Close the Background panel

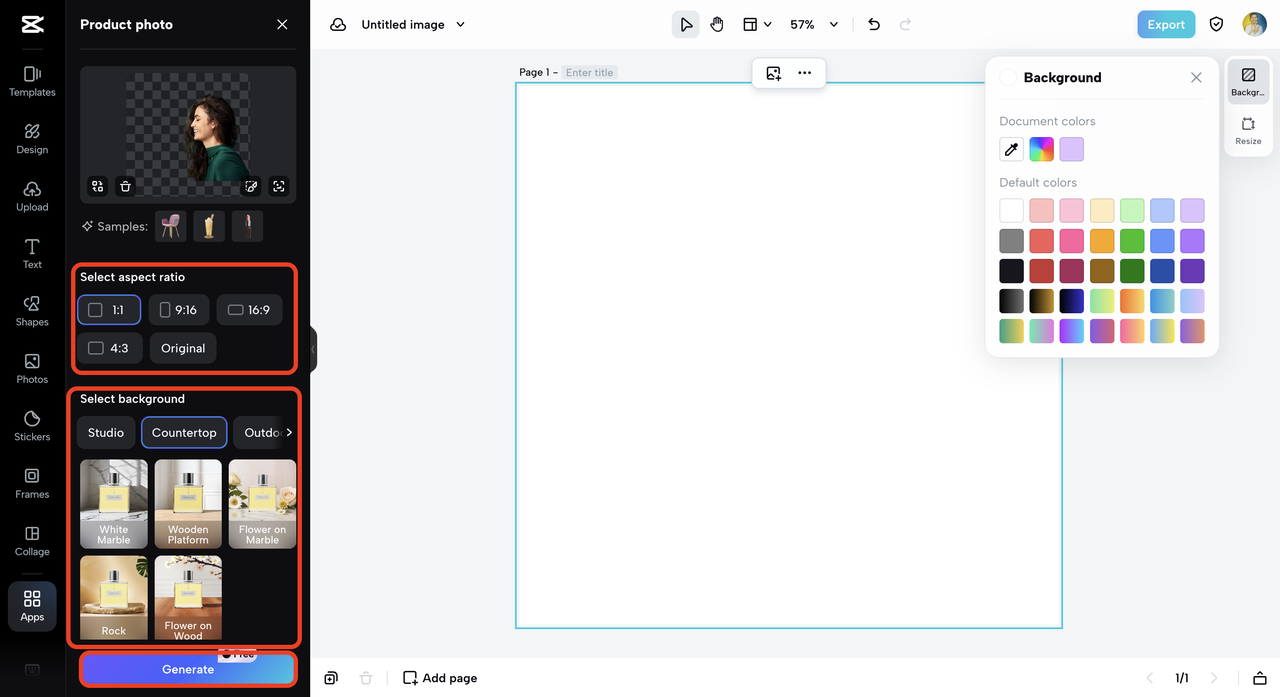tap(1196, 77)
